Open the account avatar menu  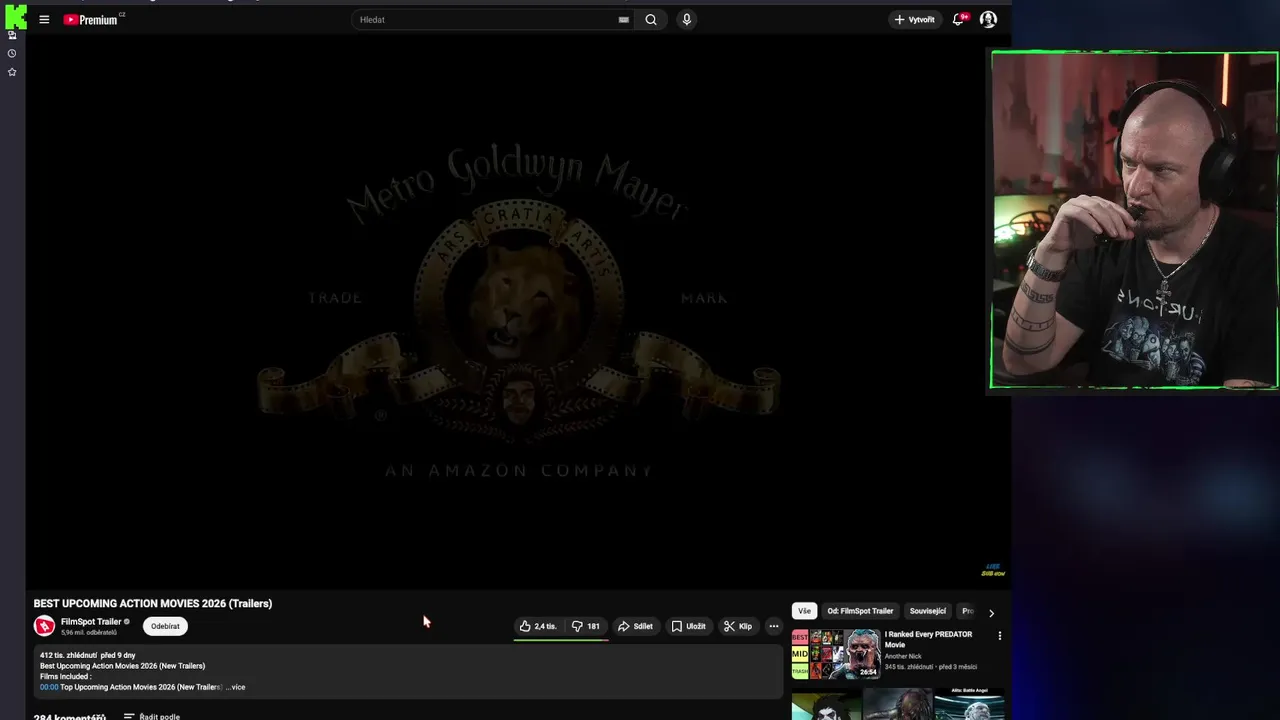point(988,19)
